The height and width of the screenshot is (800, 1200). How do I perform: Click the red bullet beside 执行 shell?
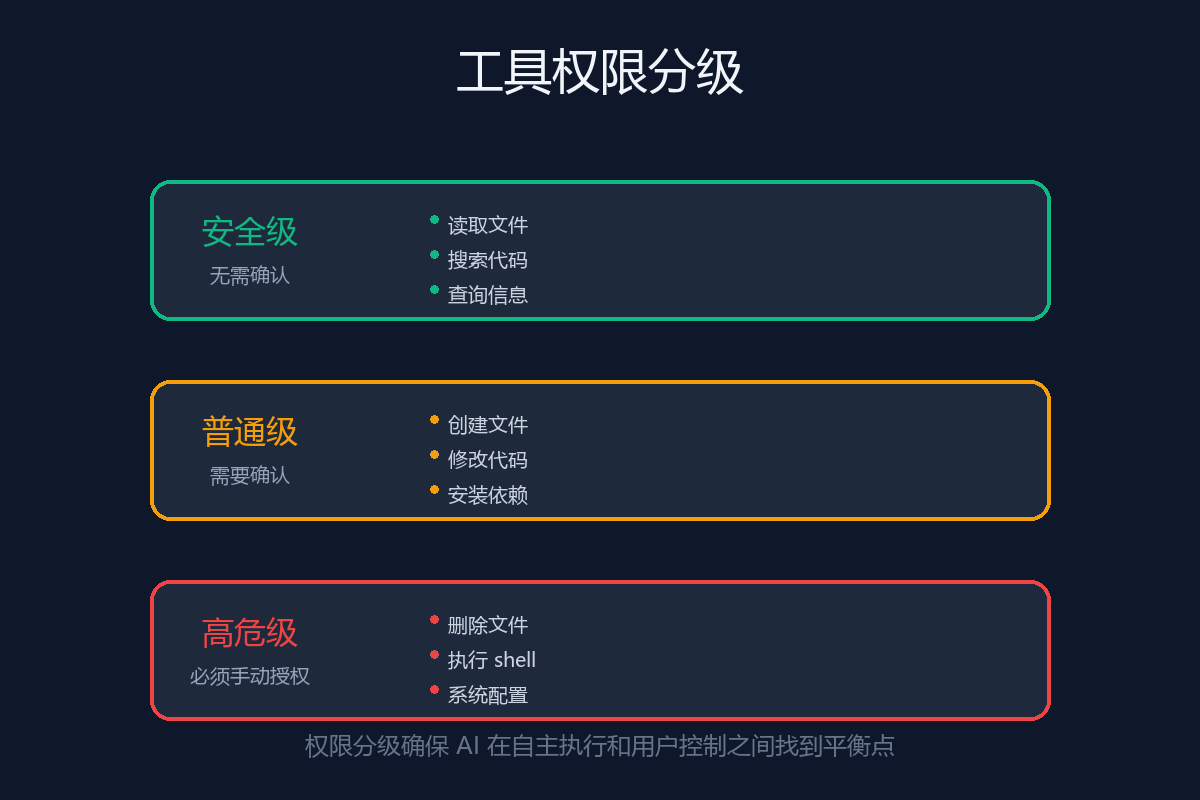click(x=434, y=655)
